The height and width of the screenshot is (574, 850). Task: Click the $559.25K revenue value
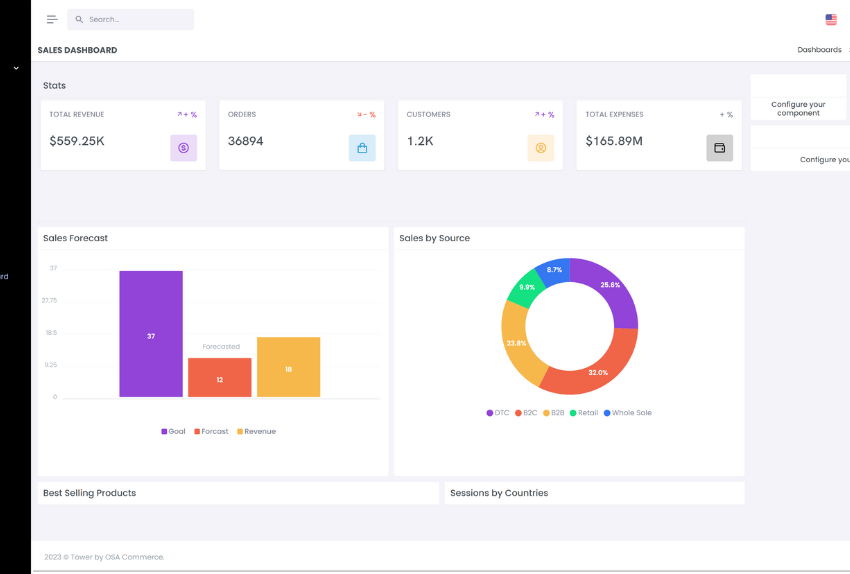(x=77, y=141)
